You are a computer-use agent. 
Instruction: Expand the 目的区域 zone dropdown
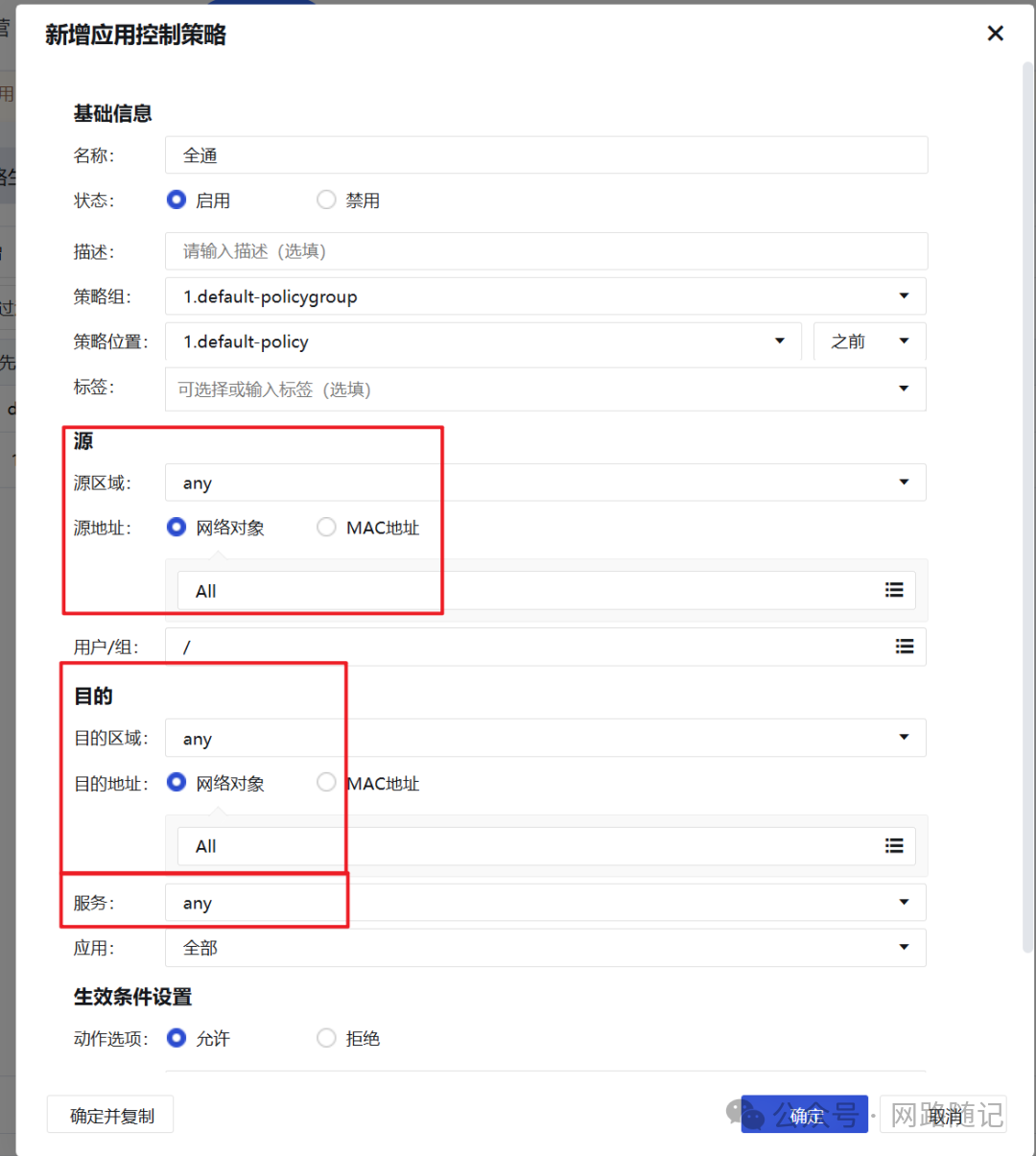[903, 737]
